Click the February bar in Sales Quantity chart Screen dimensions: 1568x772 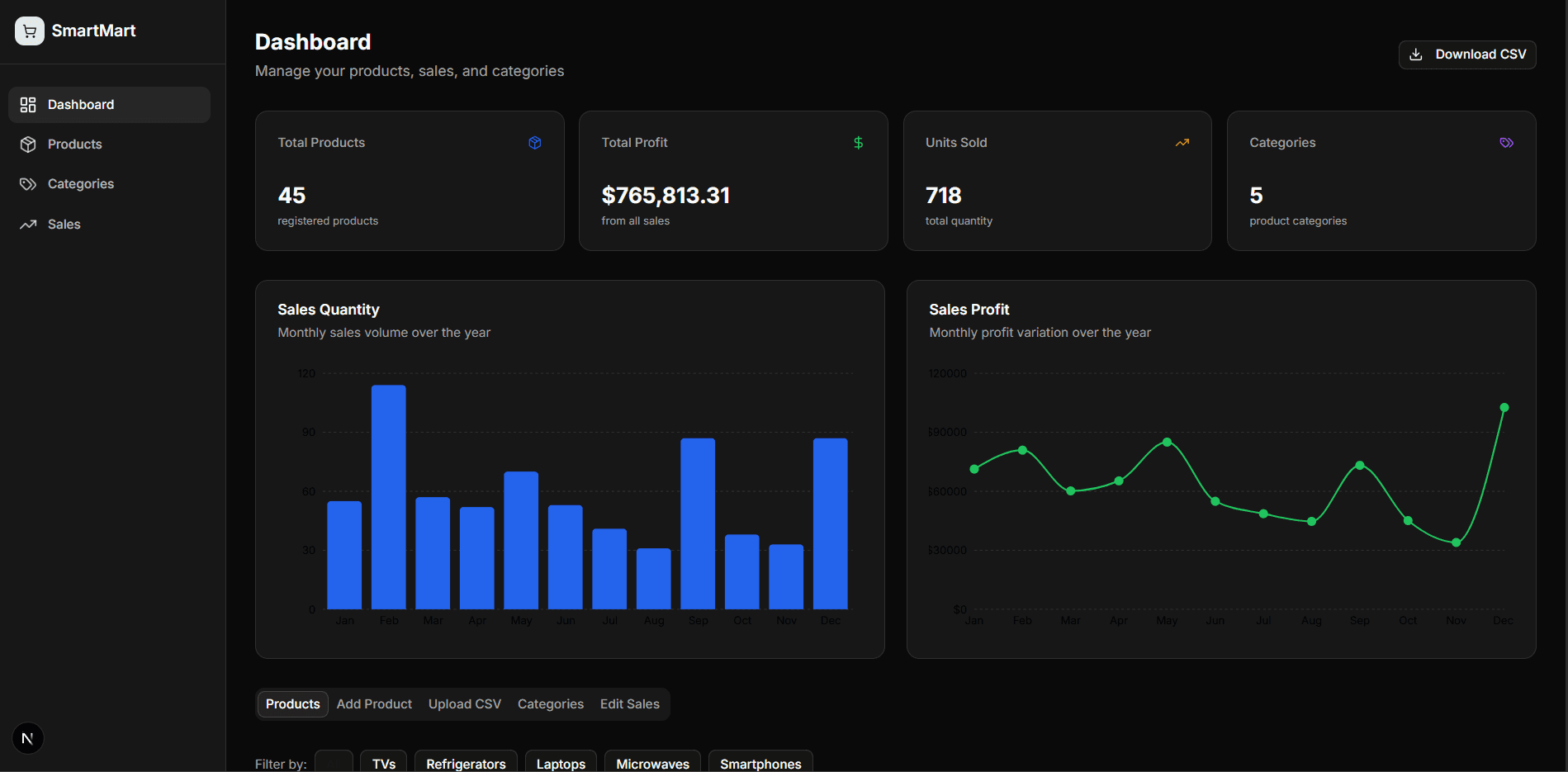(x=389, y=497)
